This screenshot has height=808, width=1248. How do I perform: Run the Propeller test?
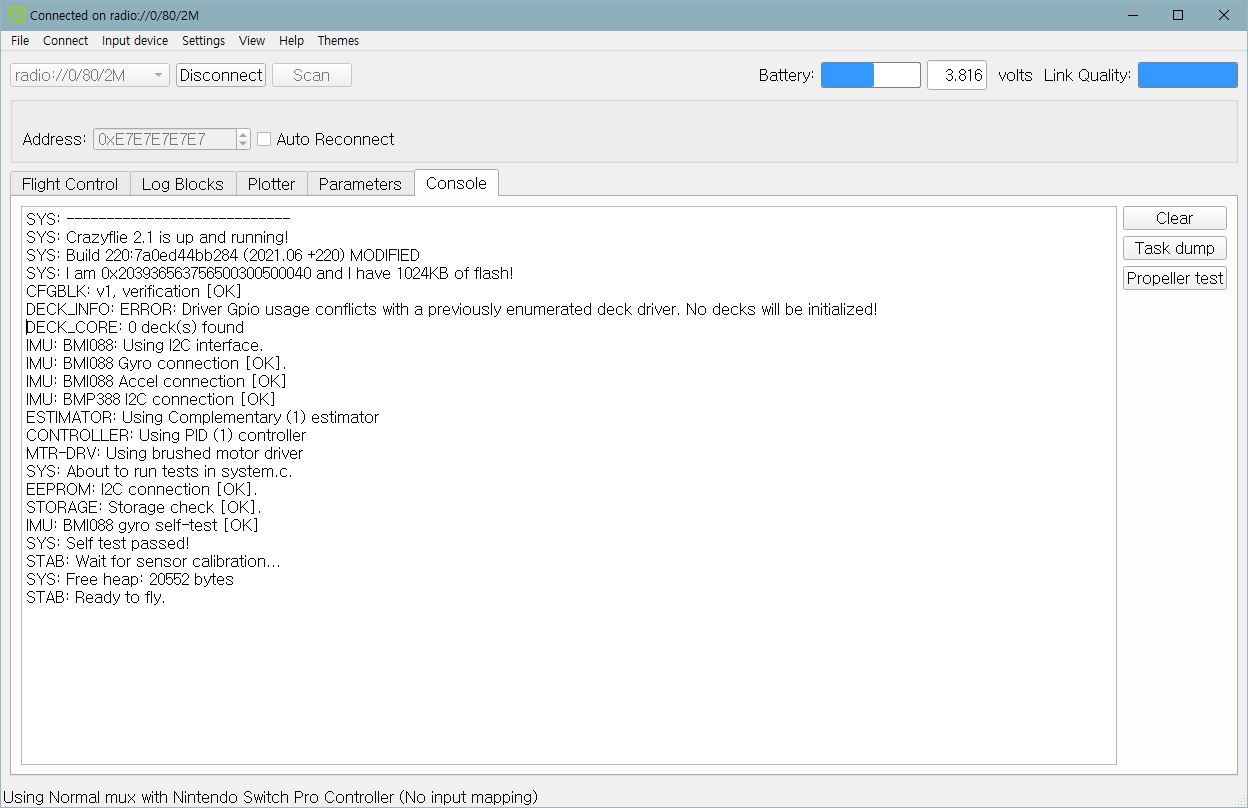tap(1174, 278)
